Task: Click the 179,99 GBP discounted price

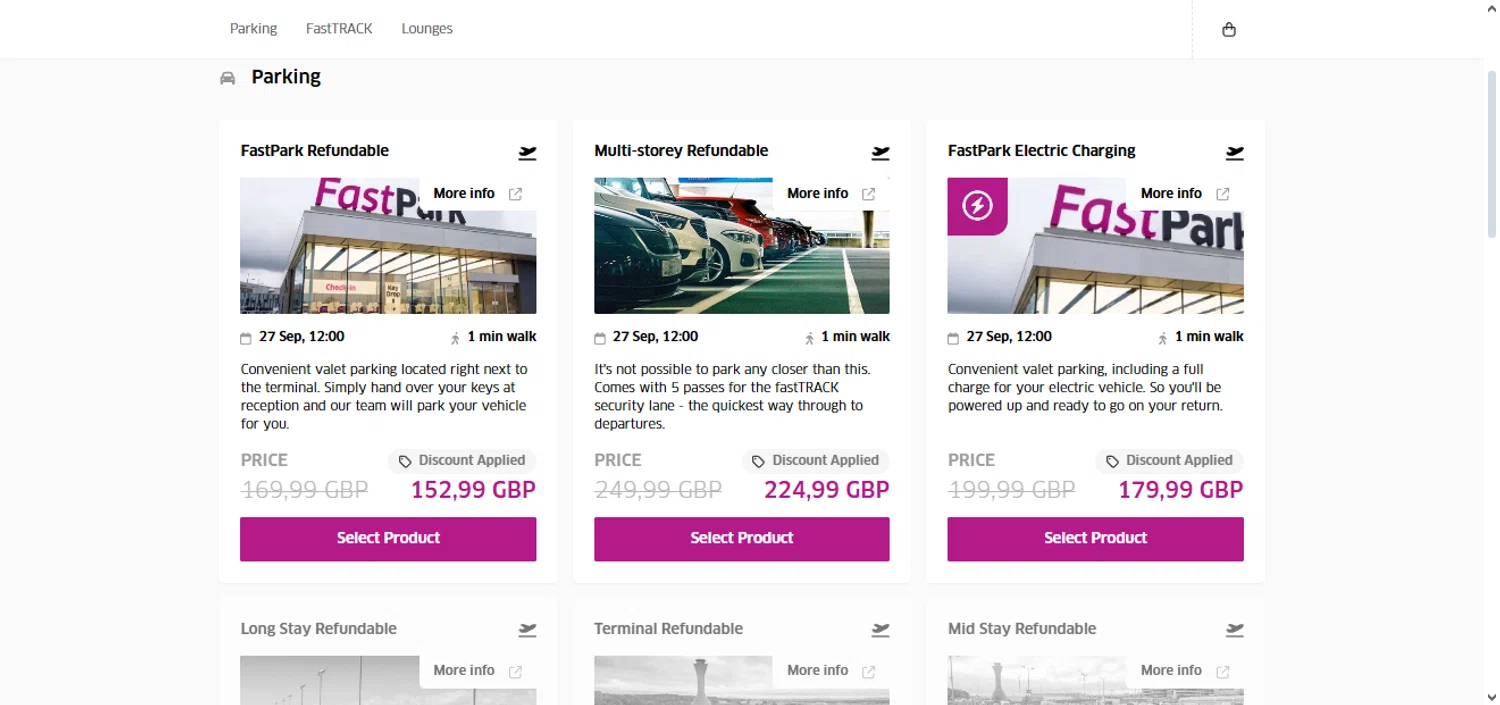Action: (x=1180, y=490)
